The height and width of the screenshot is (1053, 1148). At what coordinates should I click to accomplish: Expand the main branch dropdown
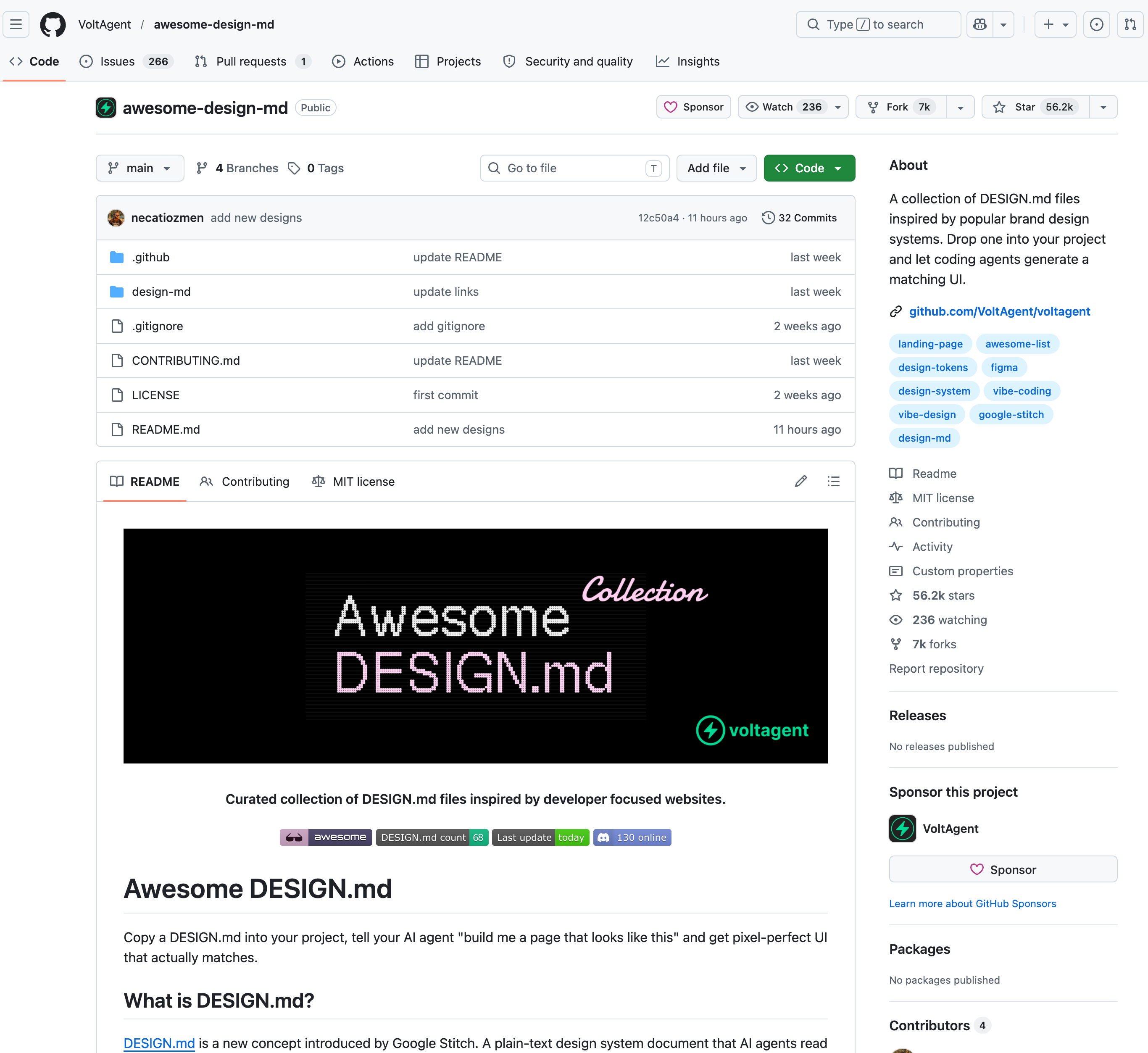pos(140,168)
